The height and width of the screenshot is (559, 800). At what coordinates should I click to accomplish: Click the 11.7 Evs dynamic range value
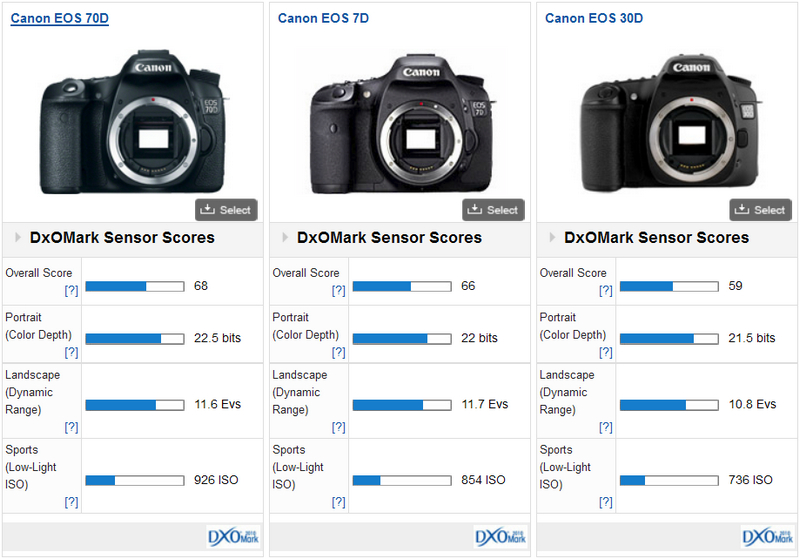[485, 404]
